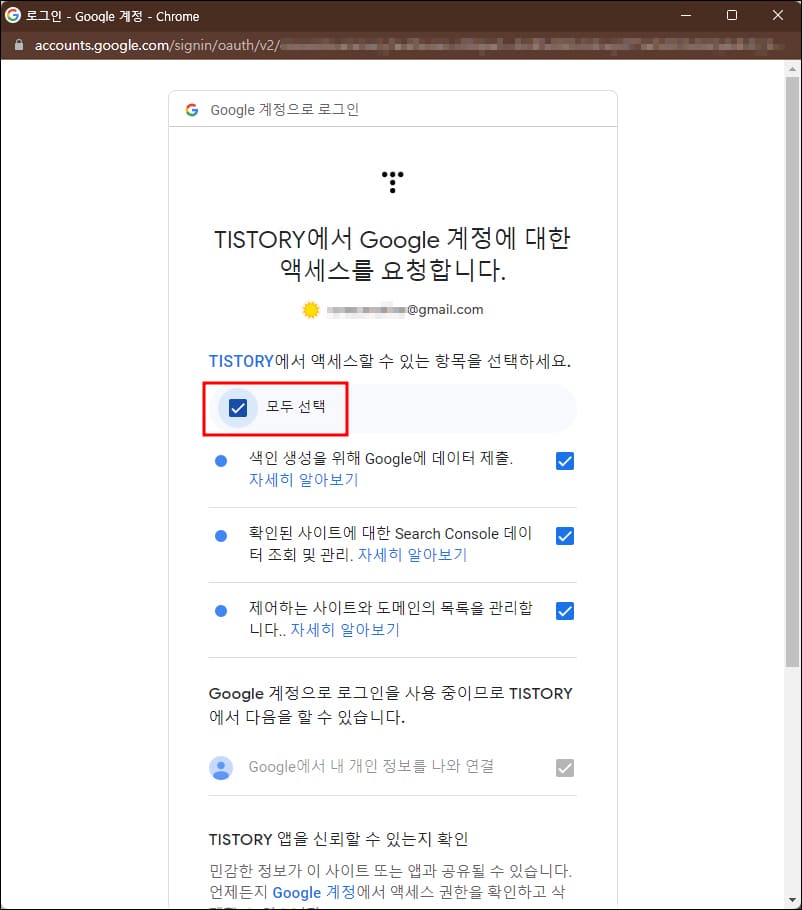Click 'TISTORY 앱을 신뢰할 수 있는지 확인' heading
Viewport: 802px width, 910px height.
[x=338, y=839]
